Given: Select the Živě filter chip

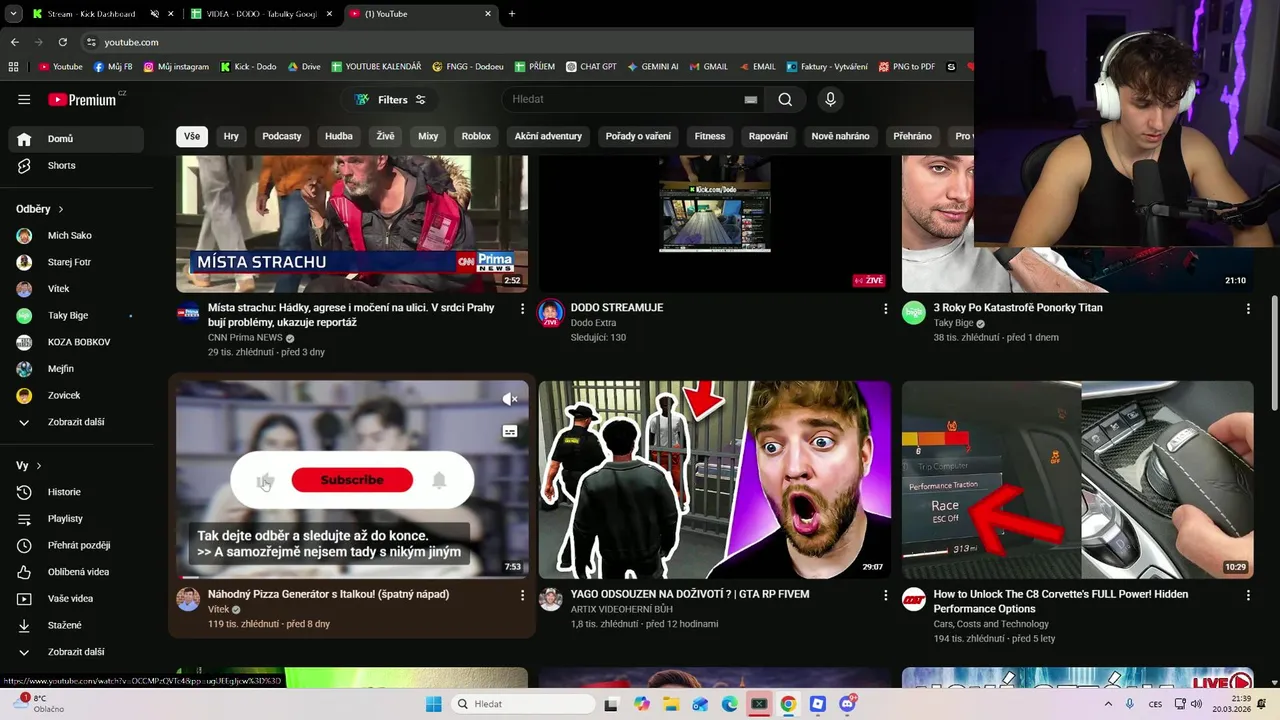Looking at the screenshot, I should pyautogui.click(x=385, y=136).
